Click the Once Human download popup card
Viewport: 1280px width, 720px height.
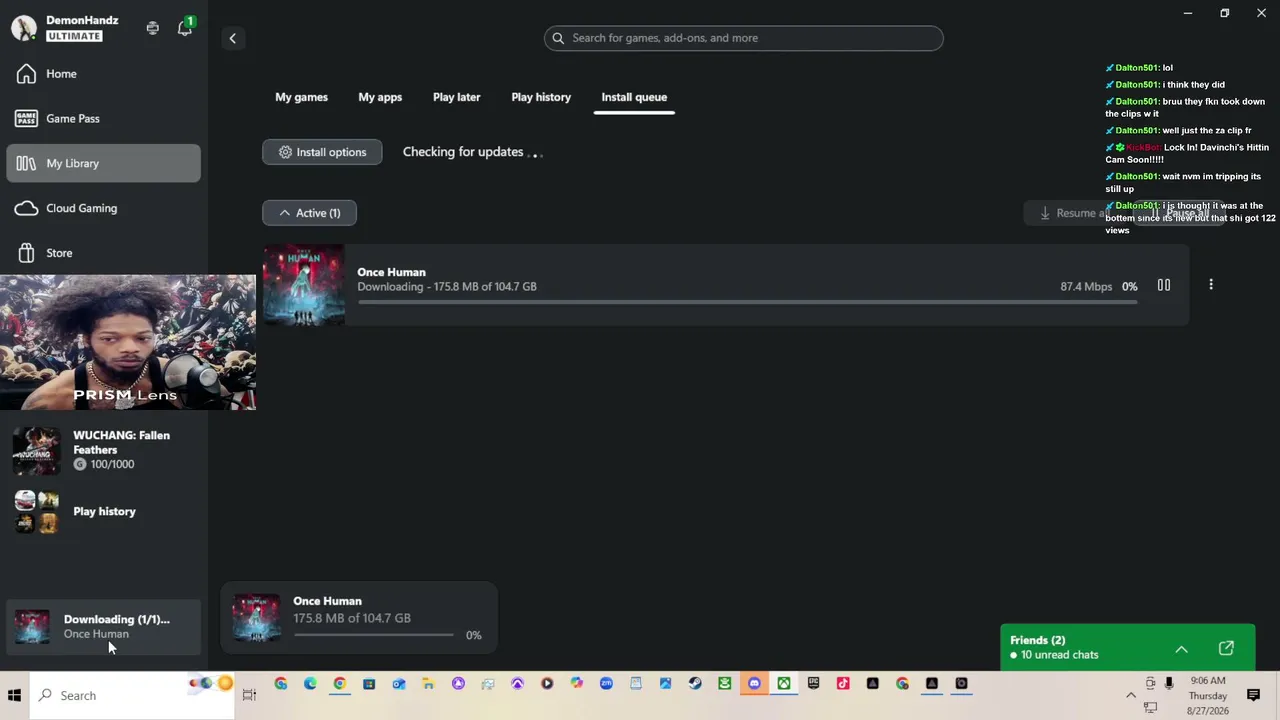(359, 618)
